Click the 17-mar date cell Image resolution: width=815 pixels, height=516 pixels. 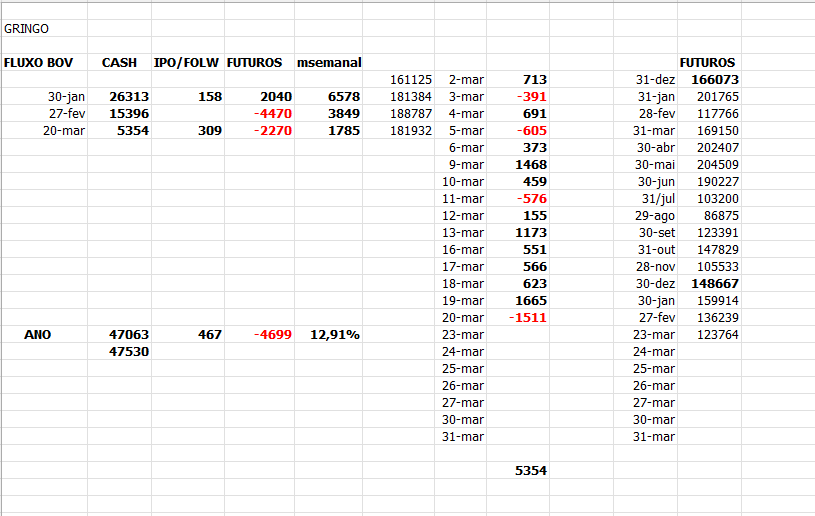[x=463, y=267]
